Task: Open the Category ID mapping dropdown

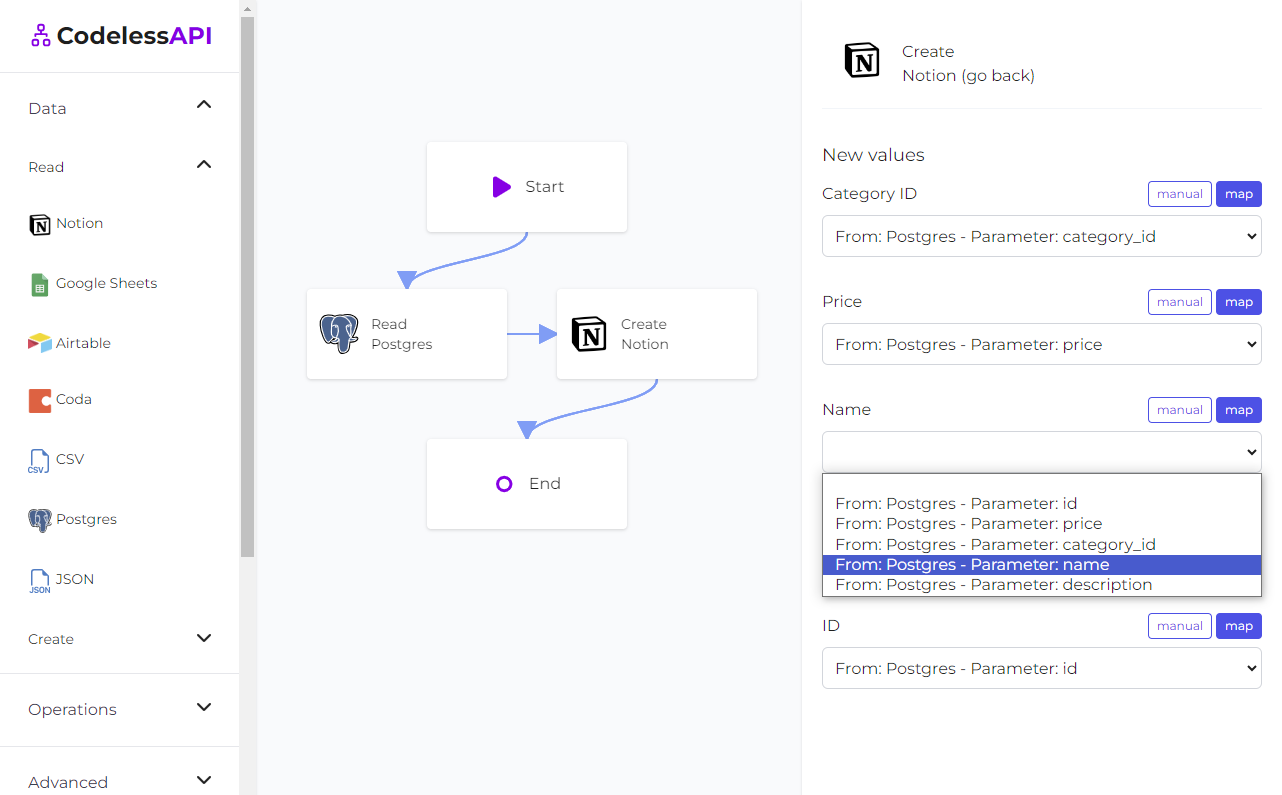Action: (1041, 237)
